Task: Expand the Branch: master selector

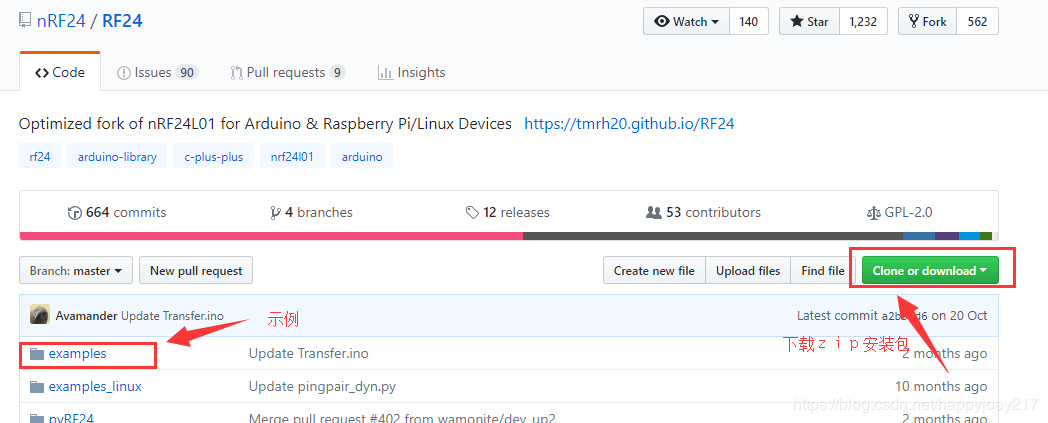Action: click(77, 271)
